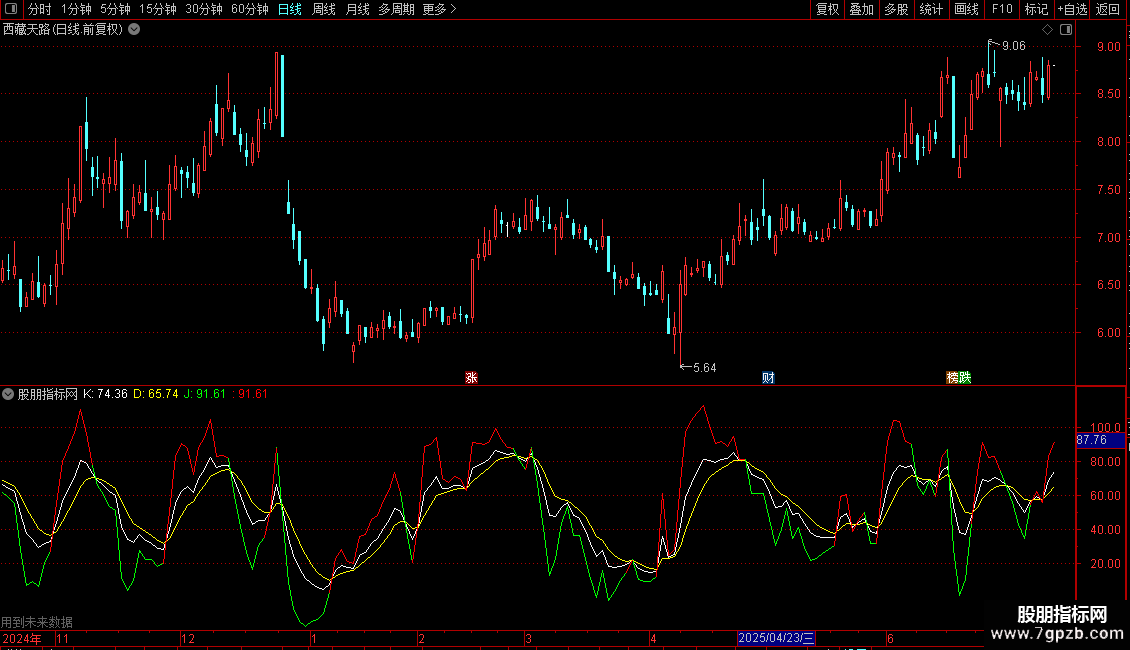1130x650 pixels.
Task: Click the 2024年 label on the time axis
Action: coord(22,638)
